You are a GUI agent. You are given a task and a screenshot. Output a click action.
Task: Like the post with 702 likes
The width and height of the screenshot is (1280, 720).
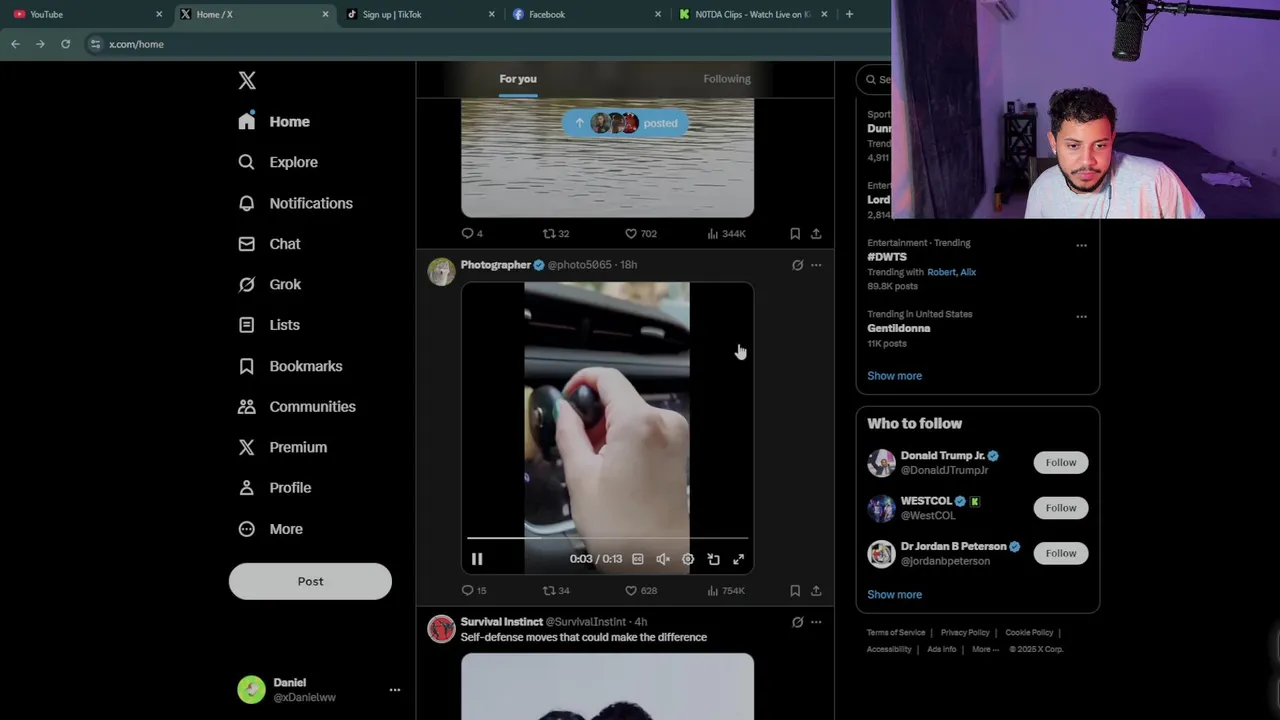pyautogui.click(x=640, y=233)
